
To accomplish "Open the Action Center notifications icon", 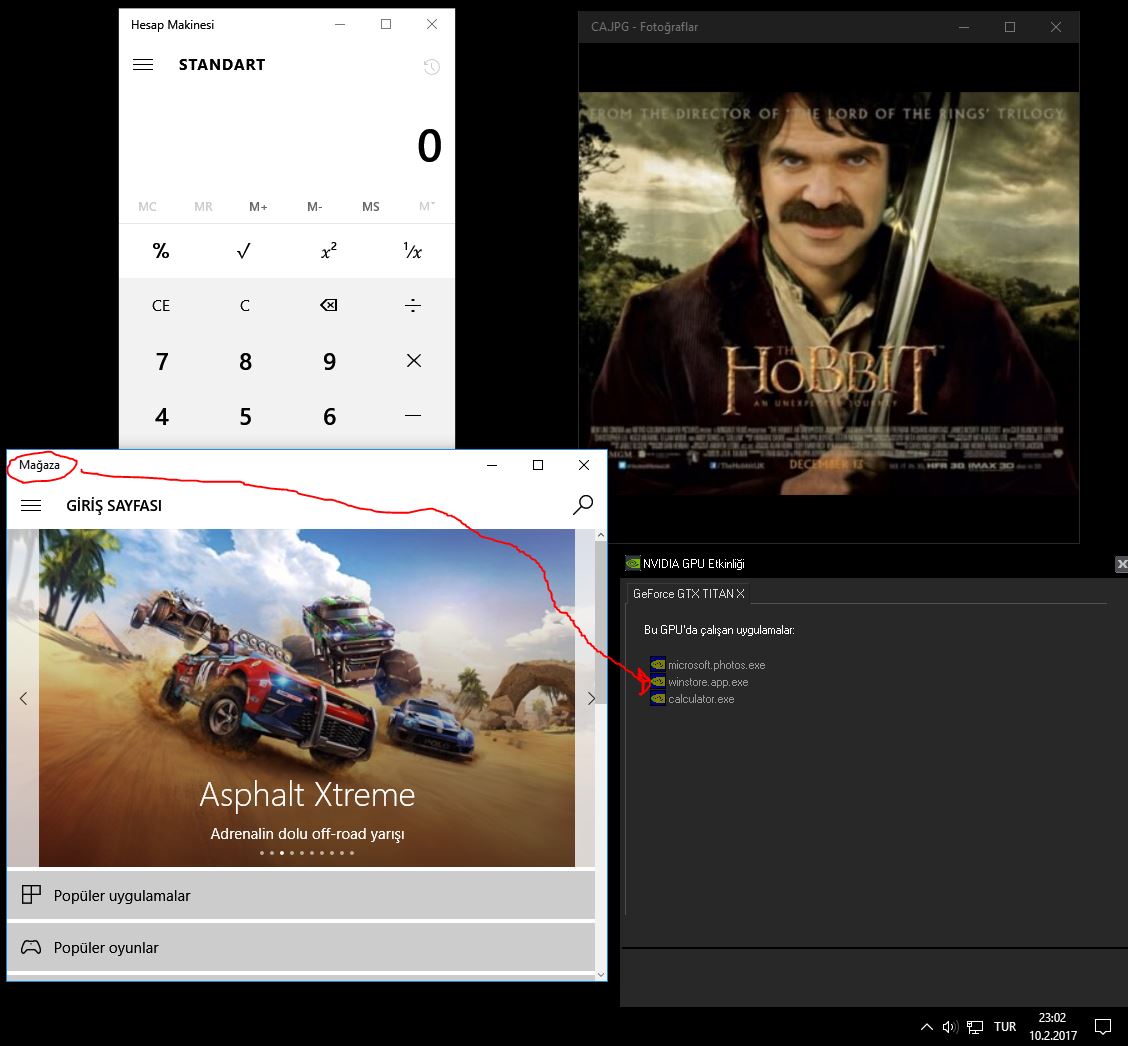I will [1103, 1027].
